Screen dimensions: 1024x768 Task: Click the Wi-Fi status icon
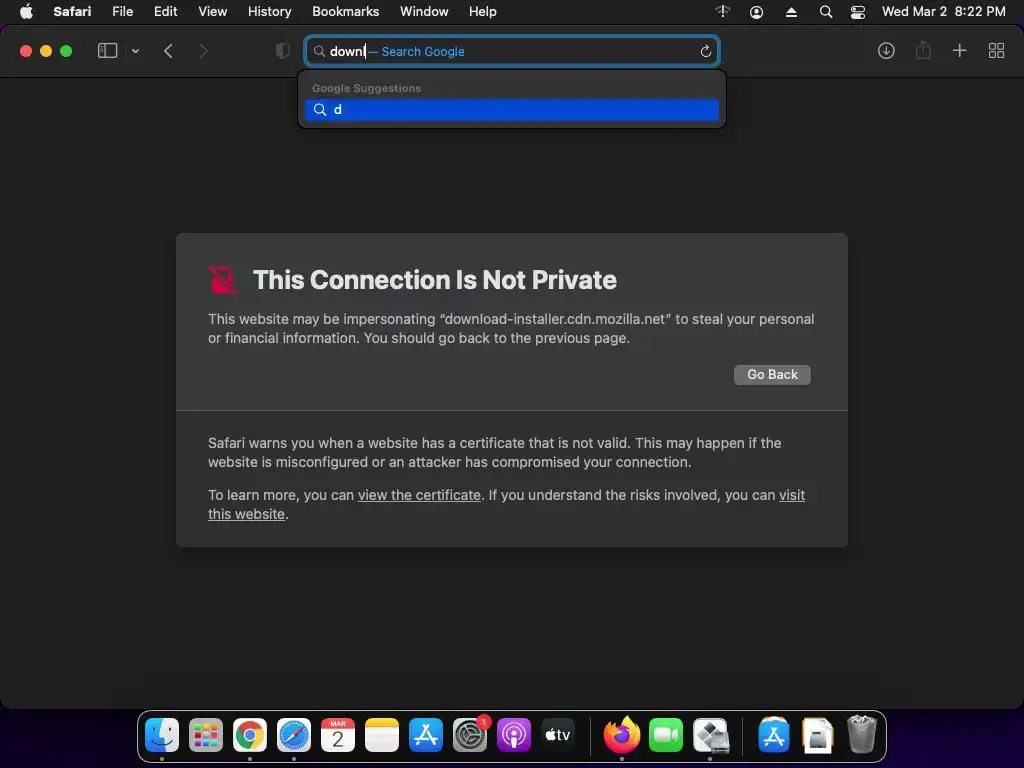pos(722,12)
